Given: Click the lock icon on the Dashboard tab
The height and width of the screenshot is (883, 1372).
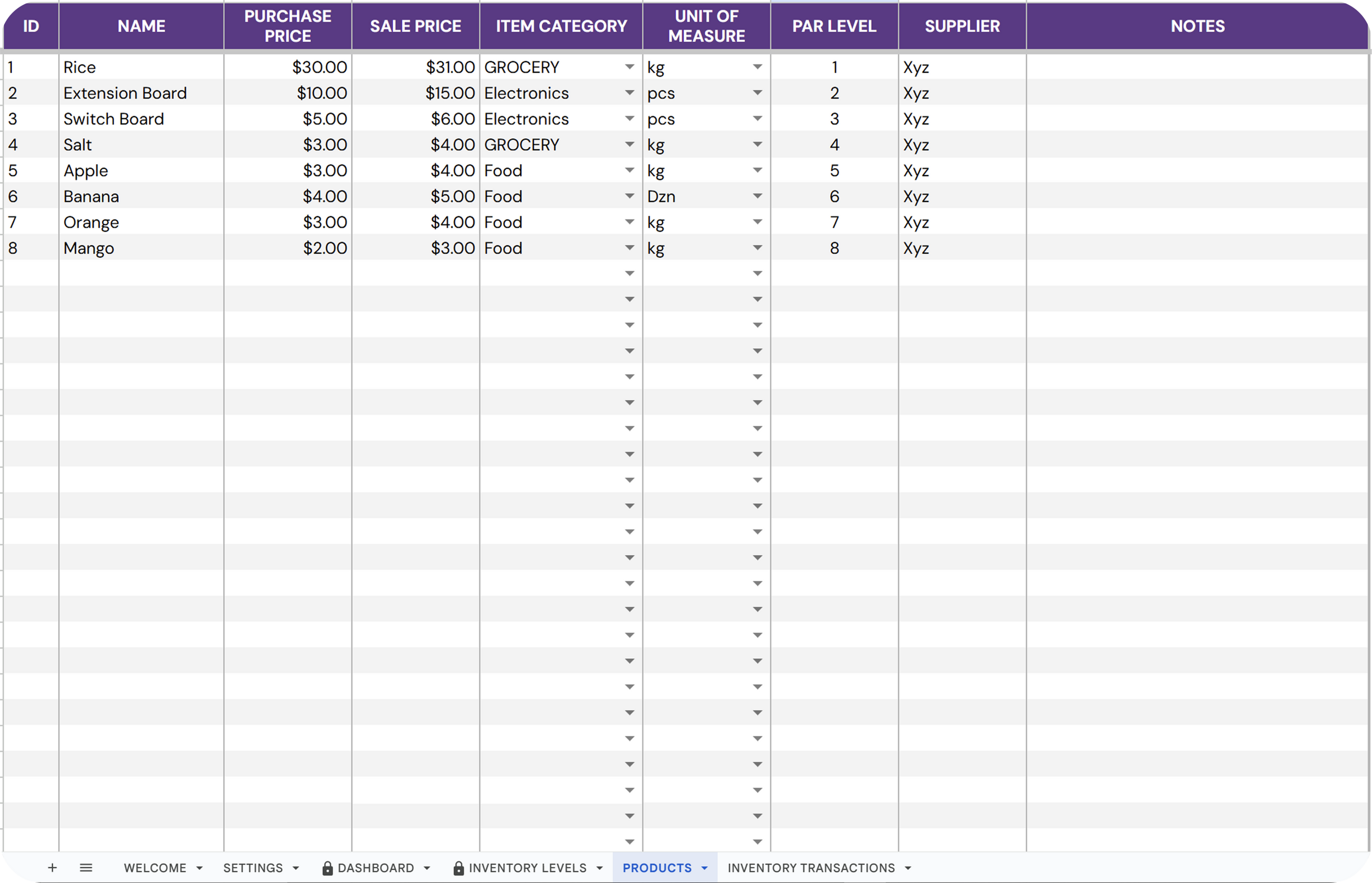Looking at the screenshot, I should tap(328, 868).
